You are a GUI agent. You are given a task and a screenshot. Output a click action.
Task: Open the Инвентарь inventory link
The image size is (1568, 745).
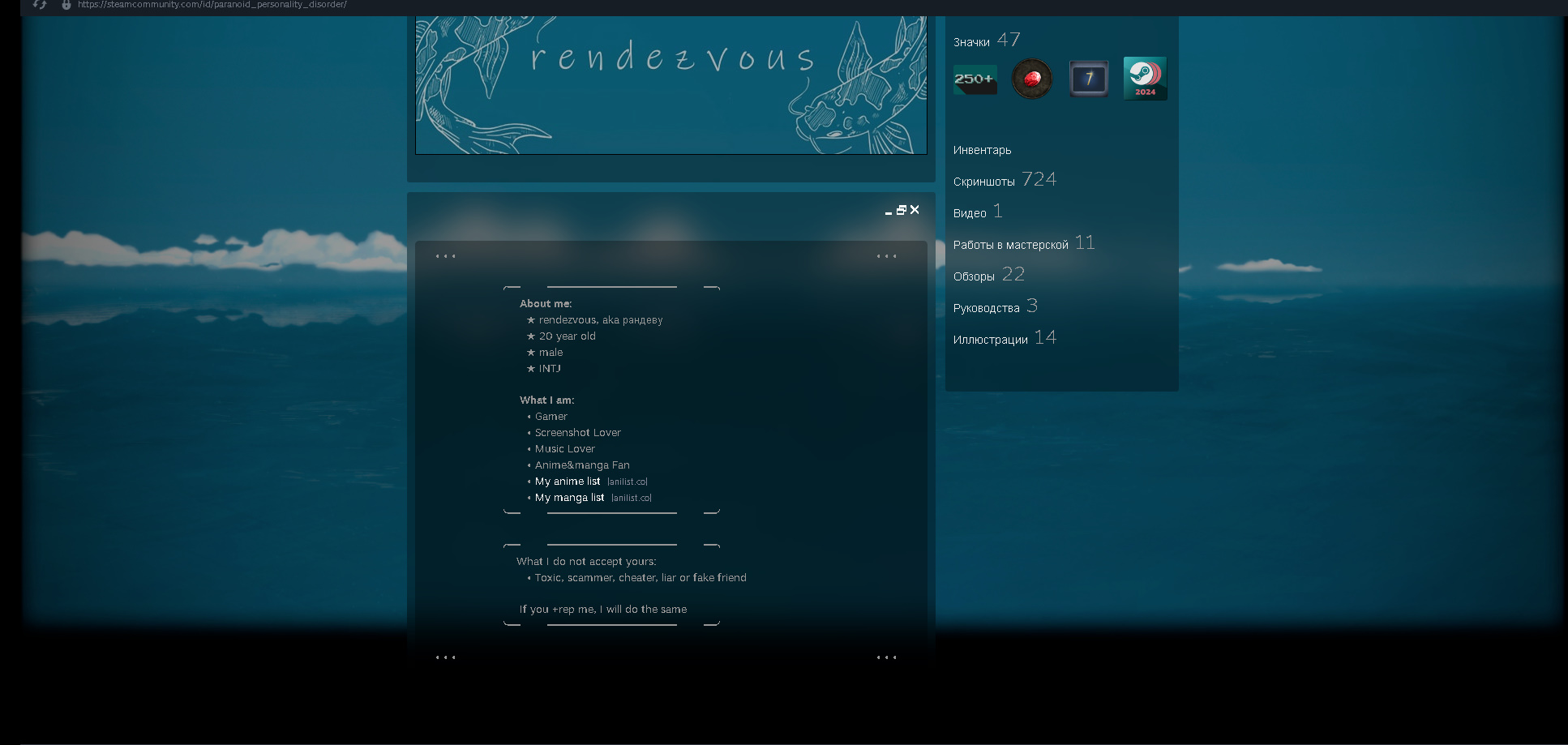pos(982,150)
